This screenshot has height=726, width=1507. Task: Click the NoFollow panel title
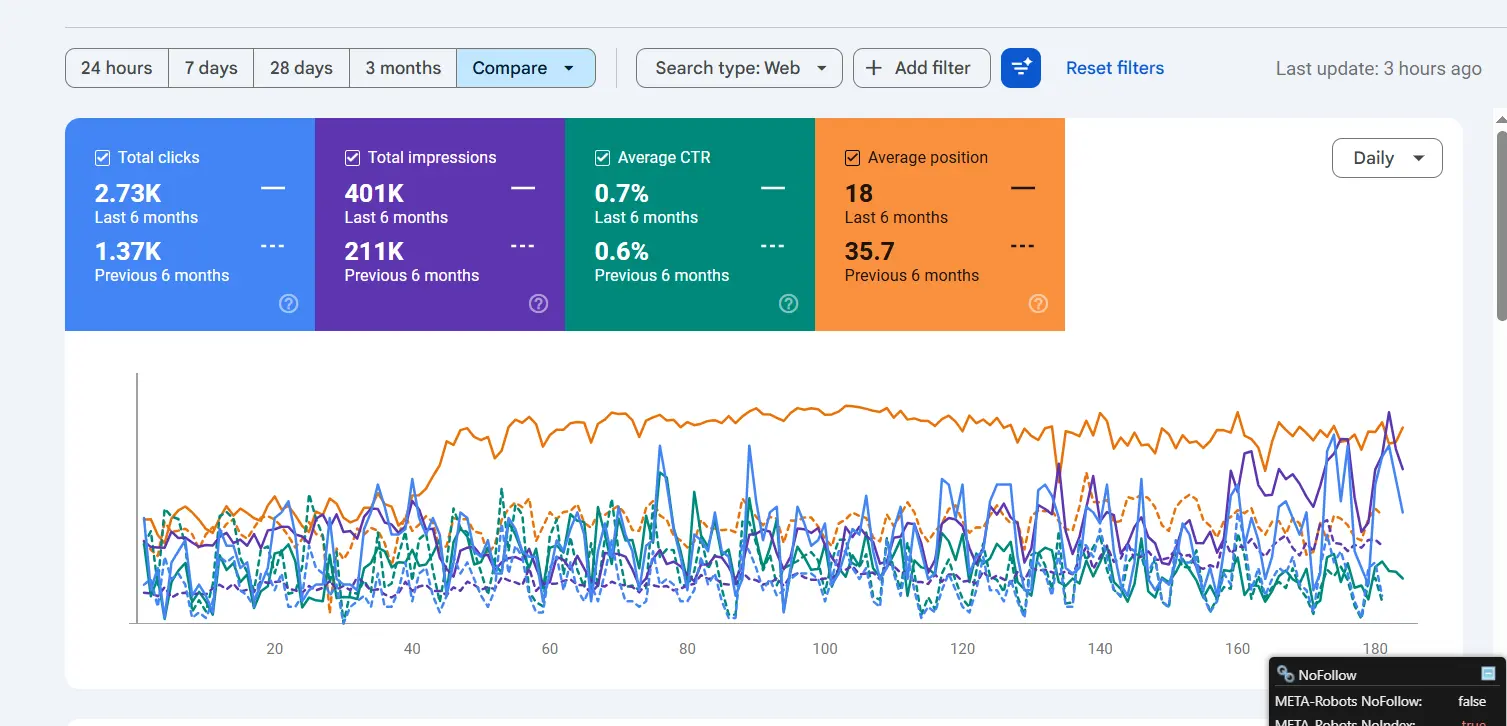(1328, 675)
